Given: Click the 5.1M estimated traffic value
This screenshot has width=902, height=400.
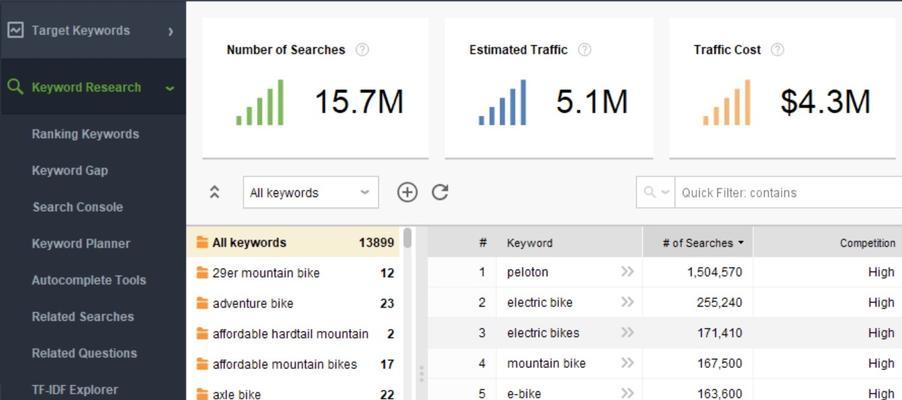Looking at the screenshot, I should 591,102.
